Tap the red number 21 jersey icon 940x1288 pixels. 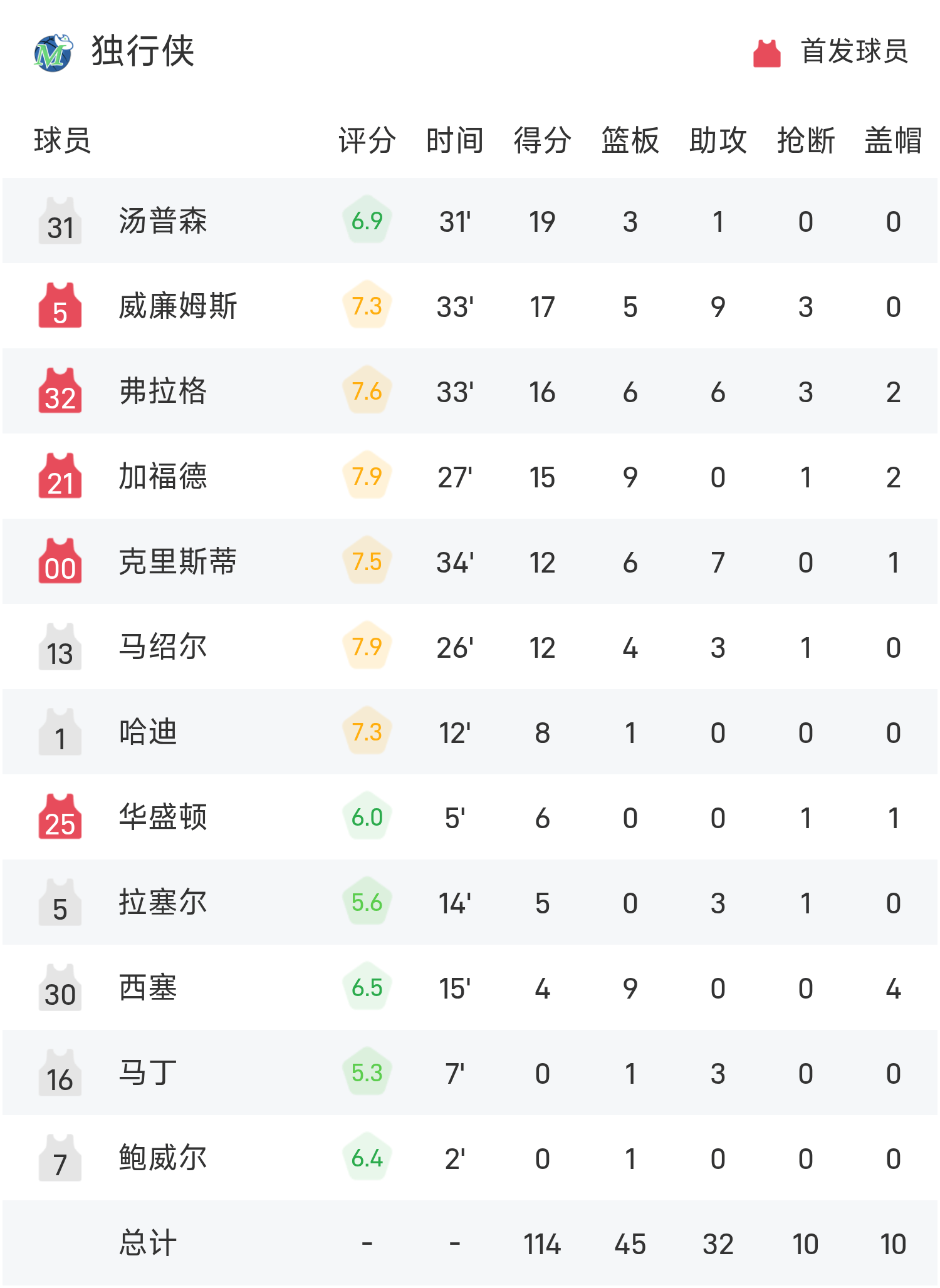click(60, 477)
